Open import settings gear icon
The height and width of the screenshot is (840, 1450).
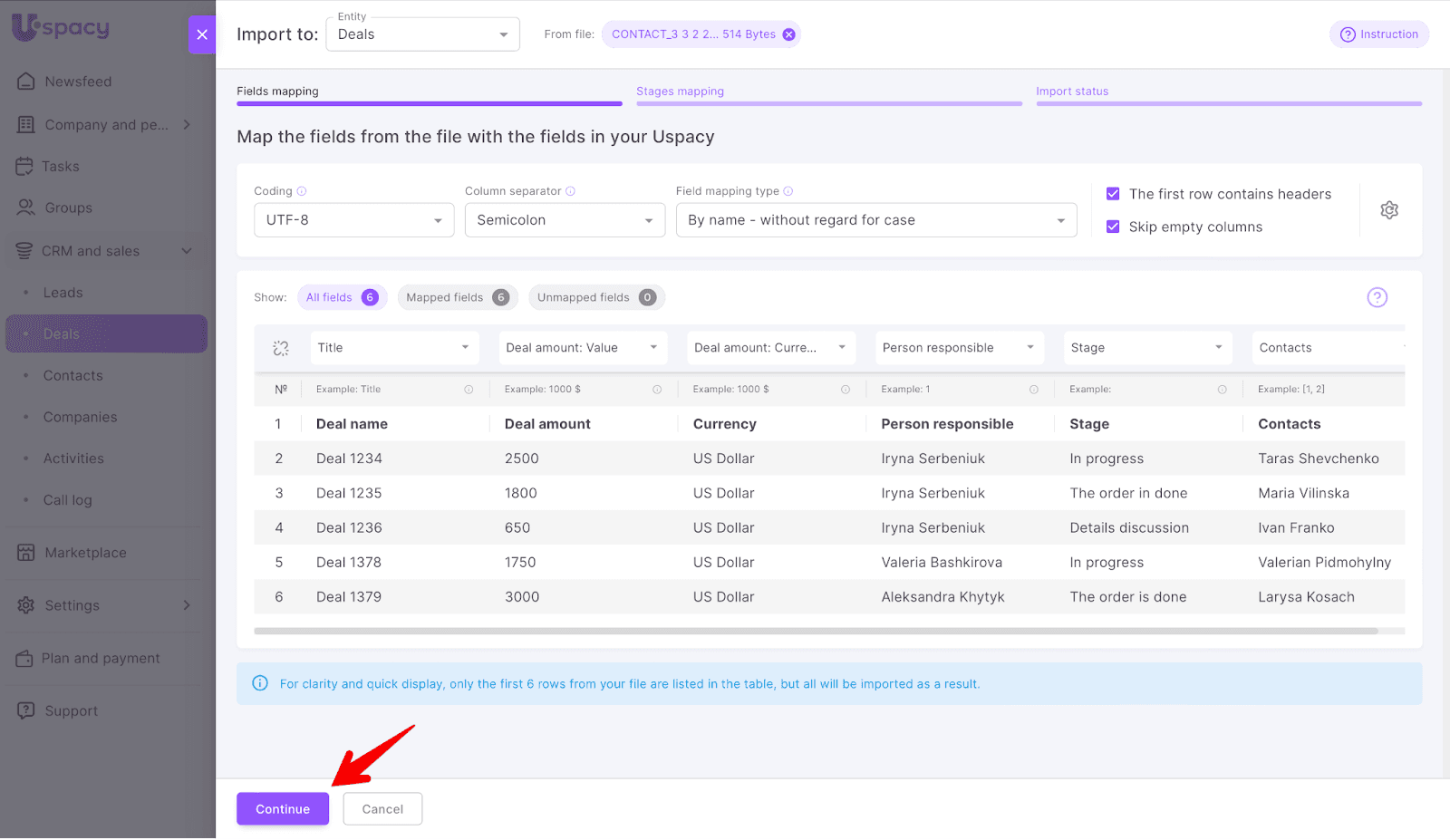pos(1388,210)
